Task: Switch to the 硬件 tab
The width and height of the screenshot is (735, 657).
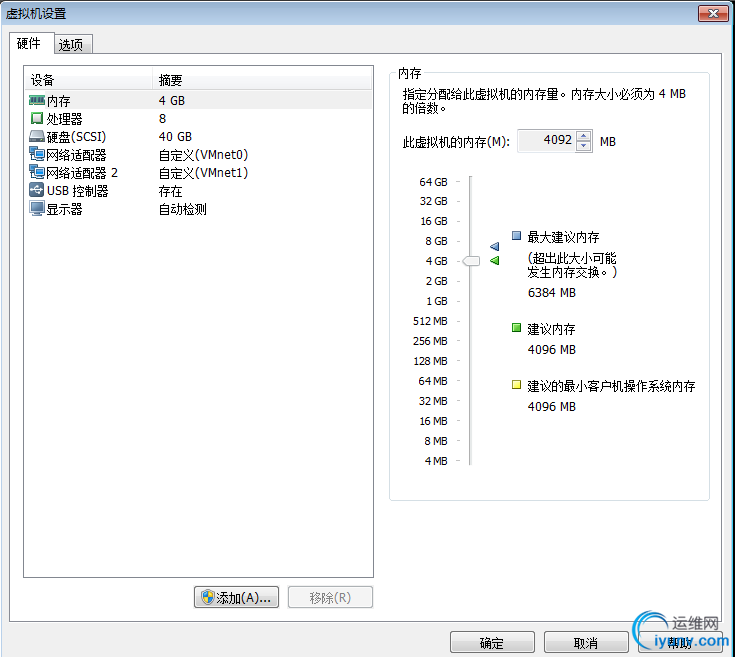Action: point(29,44)
